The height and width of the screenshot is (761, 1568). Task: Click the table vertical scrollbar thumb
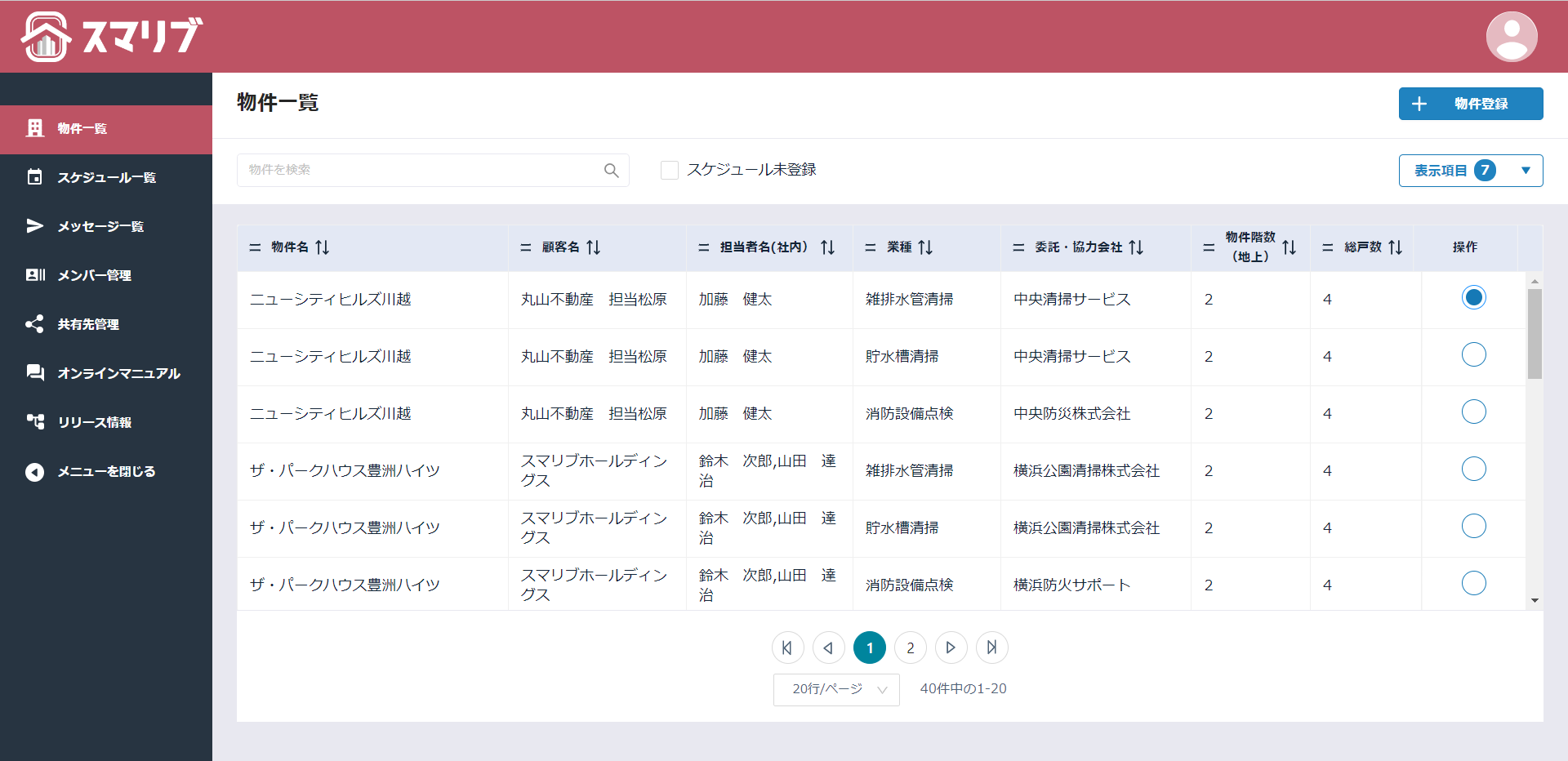1535,333
